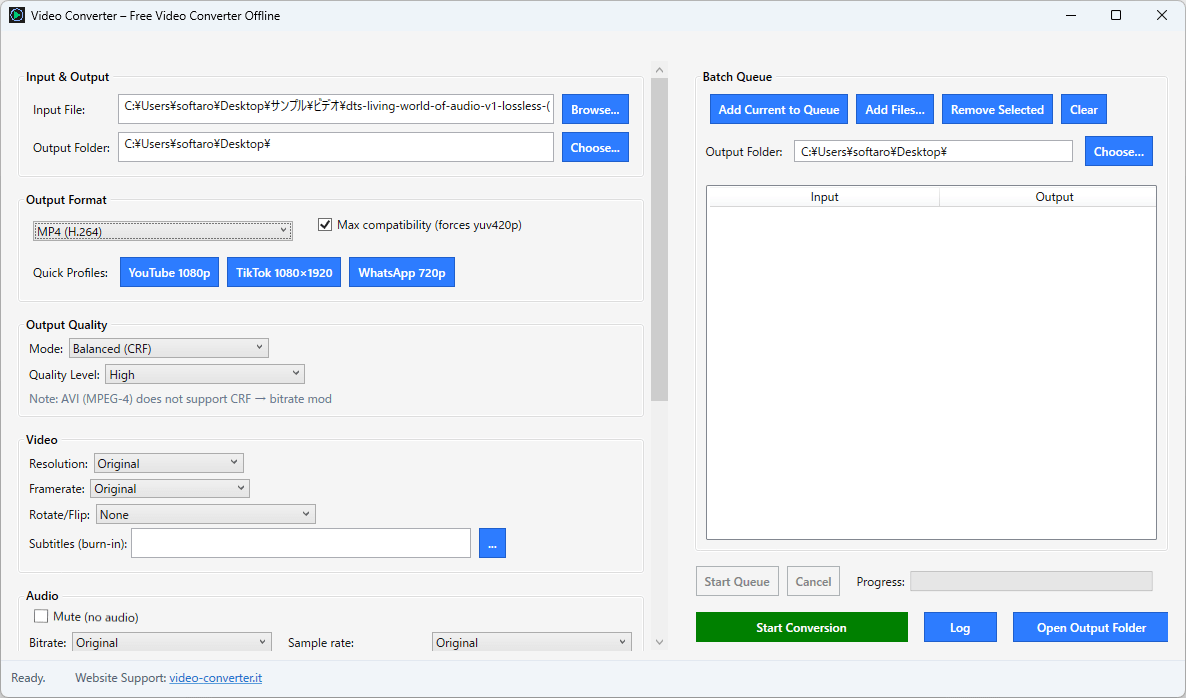Screen dimensions: 1186x698
Task: Open the Resolution dropdown
Action: (168, 463)
